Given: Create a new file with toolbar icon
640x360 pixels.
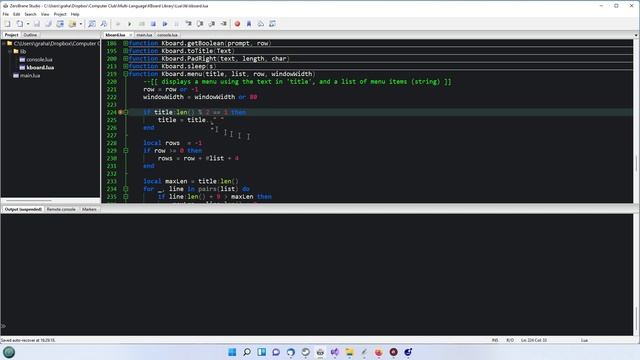Looking at the screenshot, I should pyautogui.click(x=8, y=24).
